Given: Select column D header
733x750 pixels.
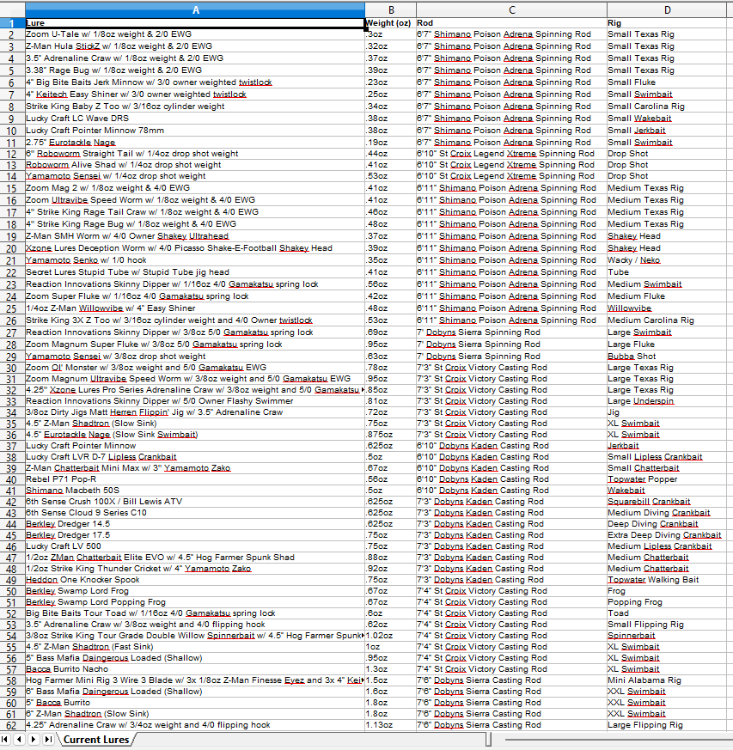Looking at the screenshot, I should point(667,10).
